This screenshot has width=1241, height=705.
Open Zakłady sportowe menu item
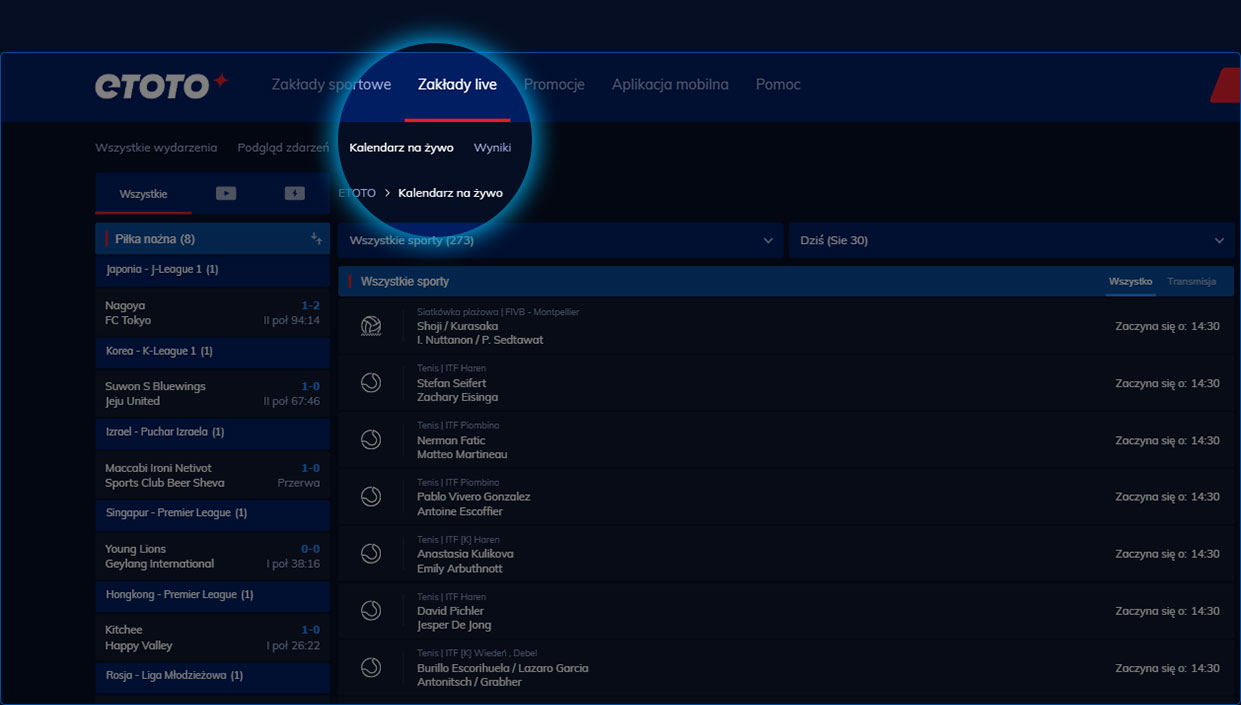(331, 85)
